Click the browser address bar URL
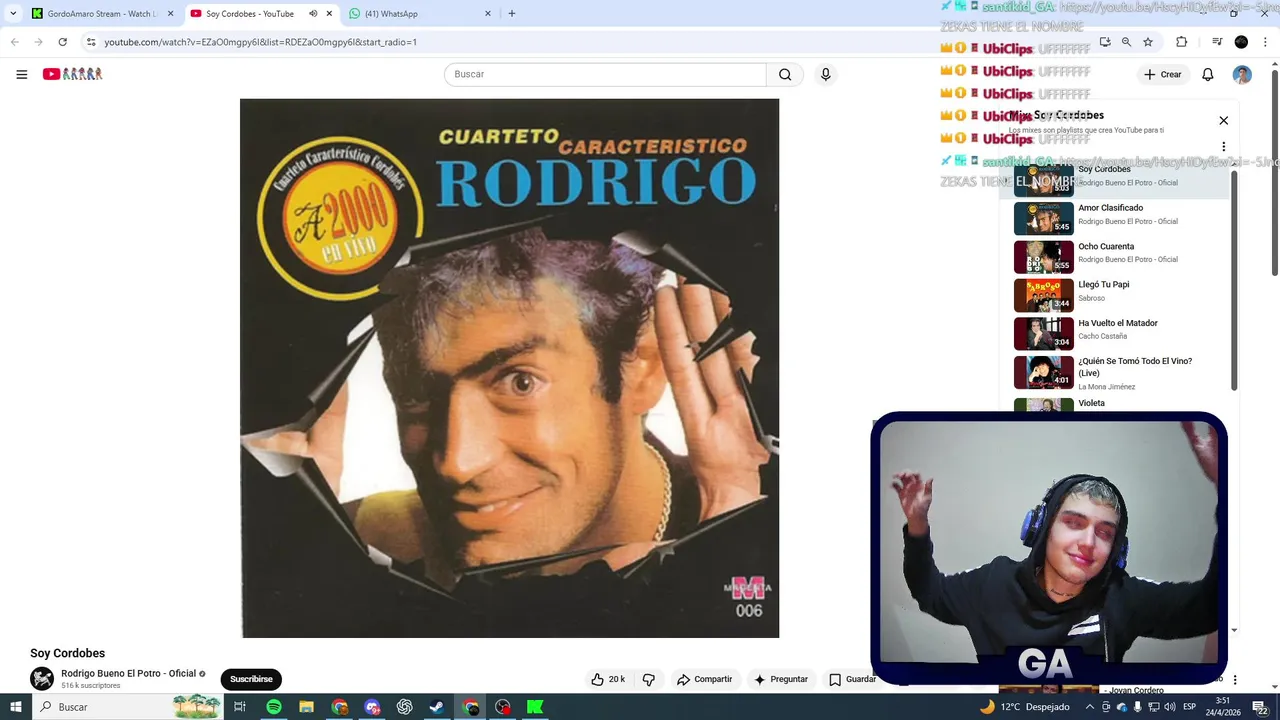This screenshot has height=720, width=1280. 261,42
